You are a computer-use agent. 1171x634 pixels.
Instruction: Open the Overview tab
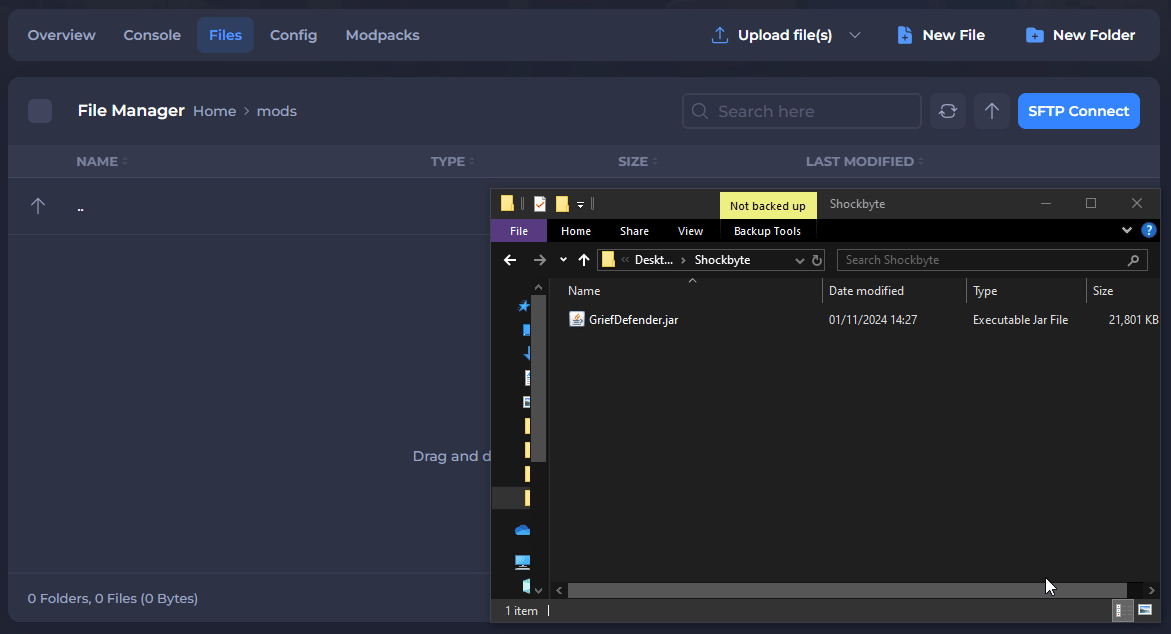61,35
